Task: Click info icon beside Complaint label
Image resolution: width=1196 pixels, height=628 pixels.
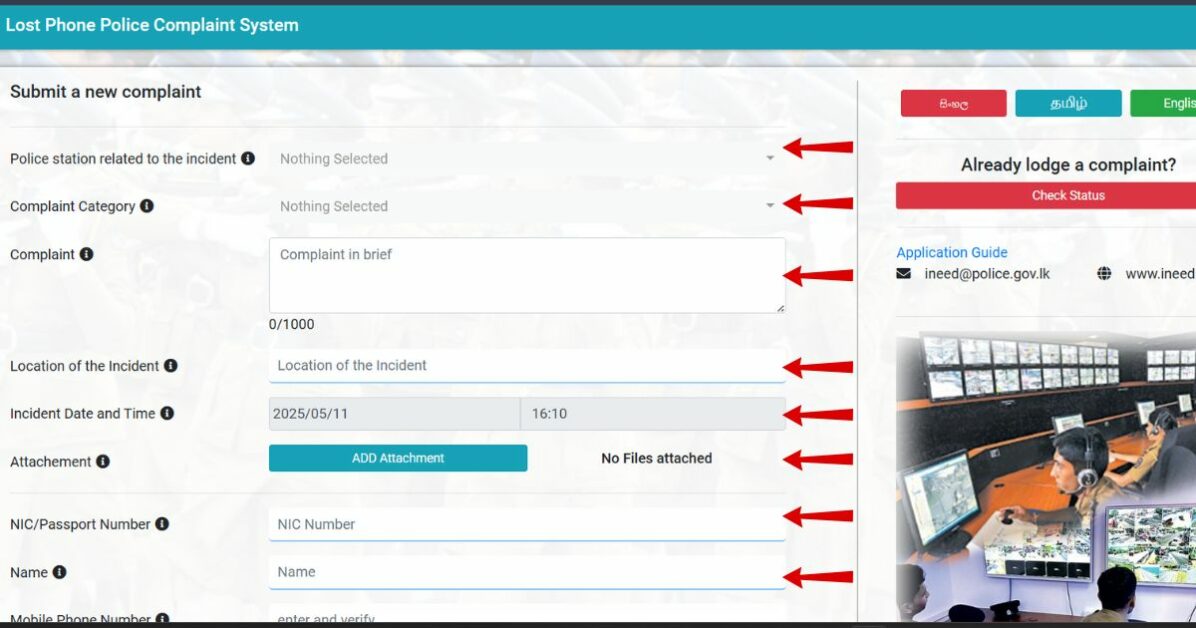Action: pos(87,254)
